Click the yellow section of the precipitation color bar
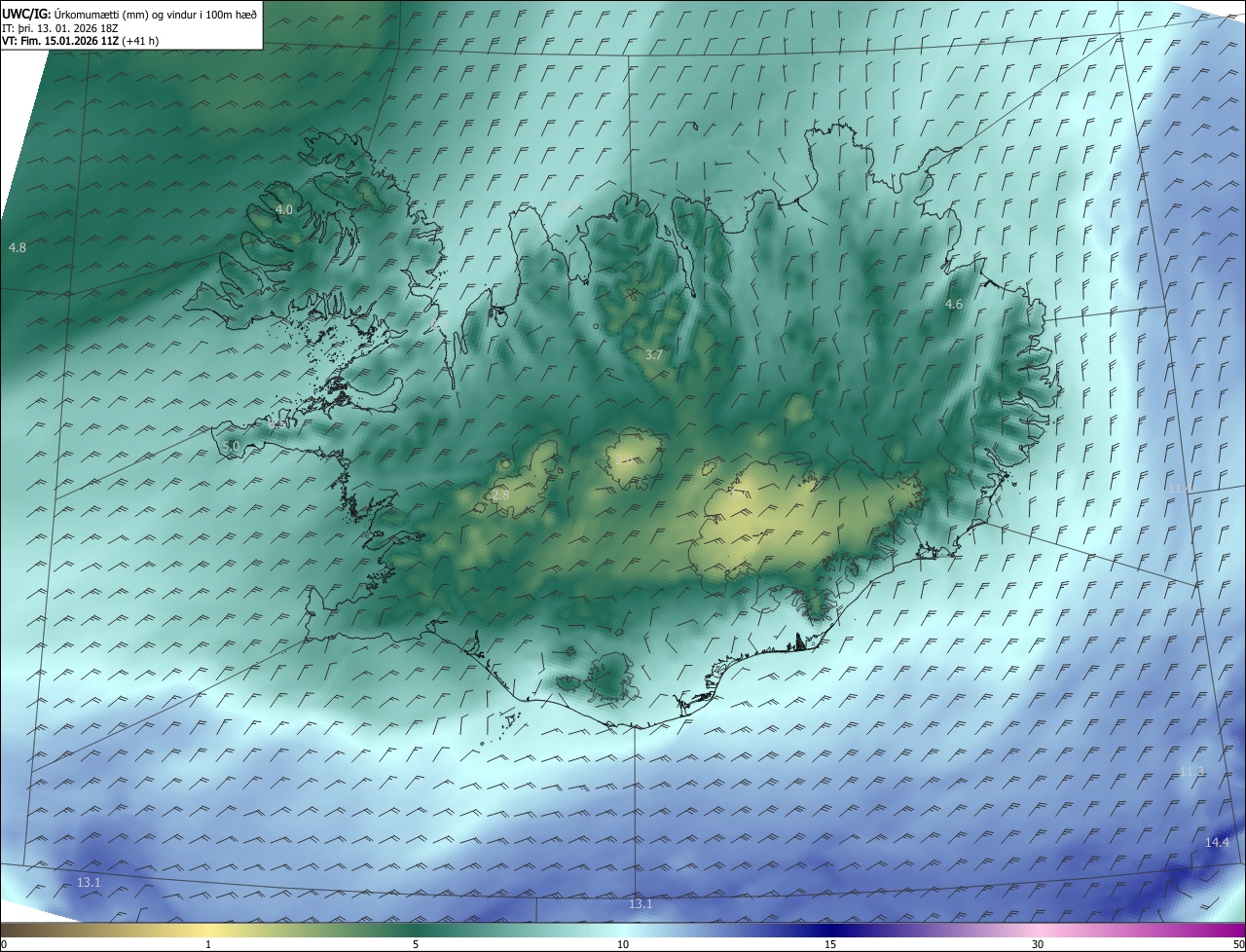 pyautogui.click(x=208, y=930)
